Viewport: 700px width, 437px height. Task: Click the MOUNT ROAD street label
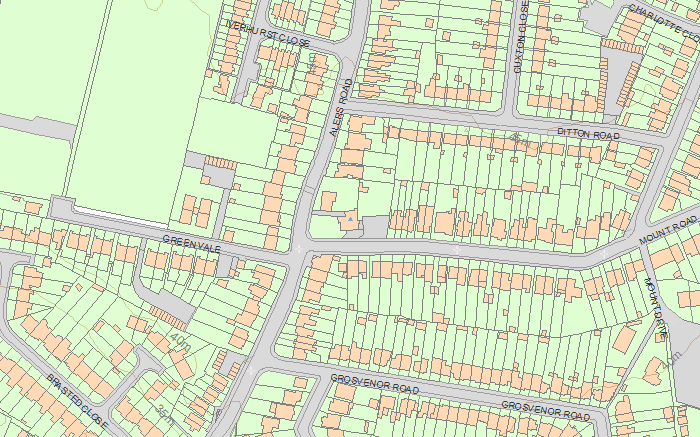pos(668,230)
